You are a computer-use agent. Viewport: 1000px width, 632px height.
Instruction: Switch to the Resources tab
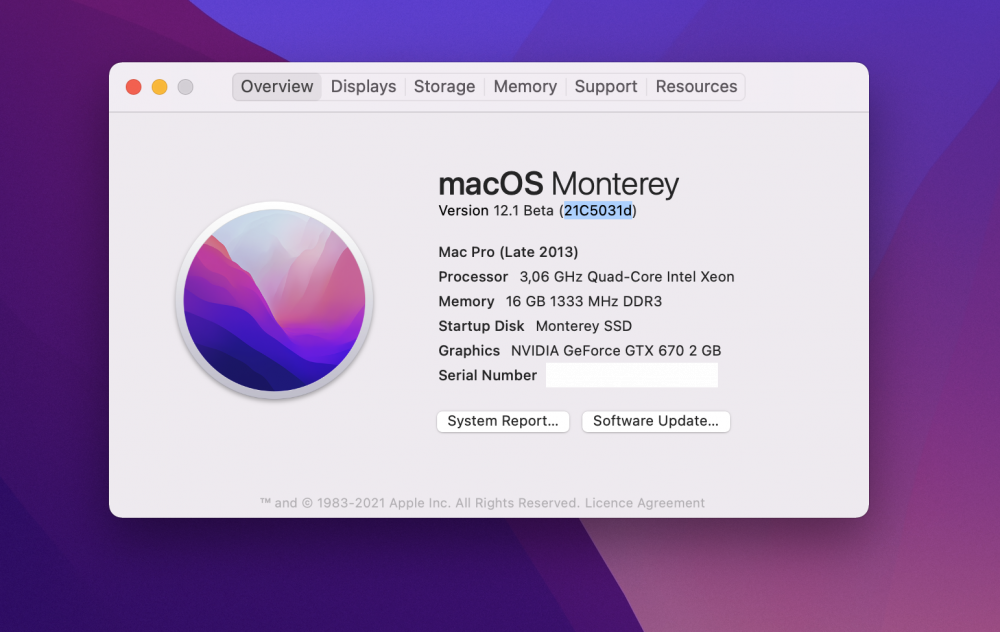(x=696, y=87)
